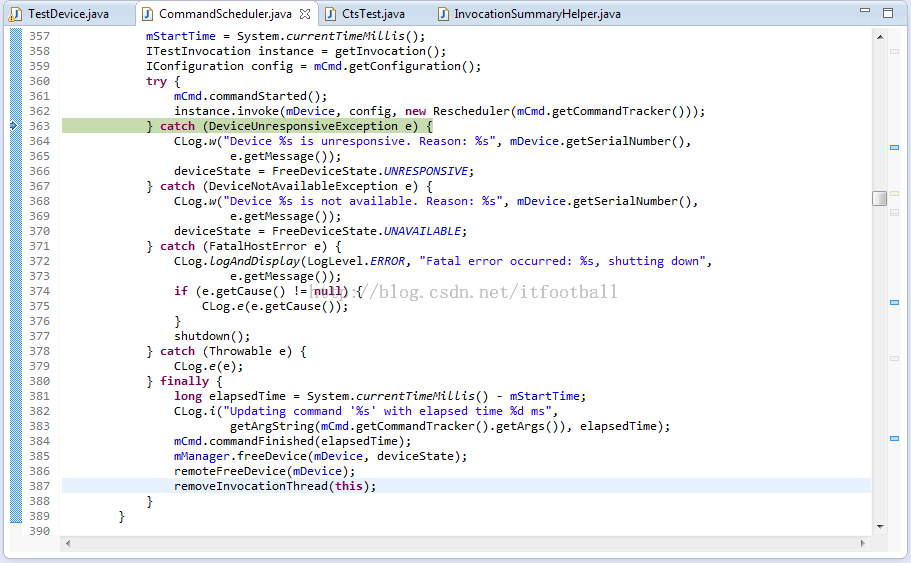Click on 'Rescheduler' in line 362
Screen dimensions: 911x563
[x=471, y=111]
